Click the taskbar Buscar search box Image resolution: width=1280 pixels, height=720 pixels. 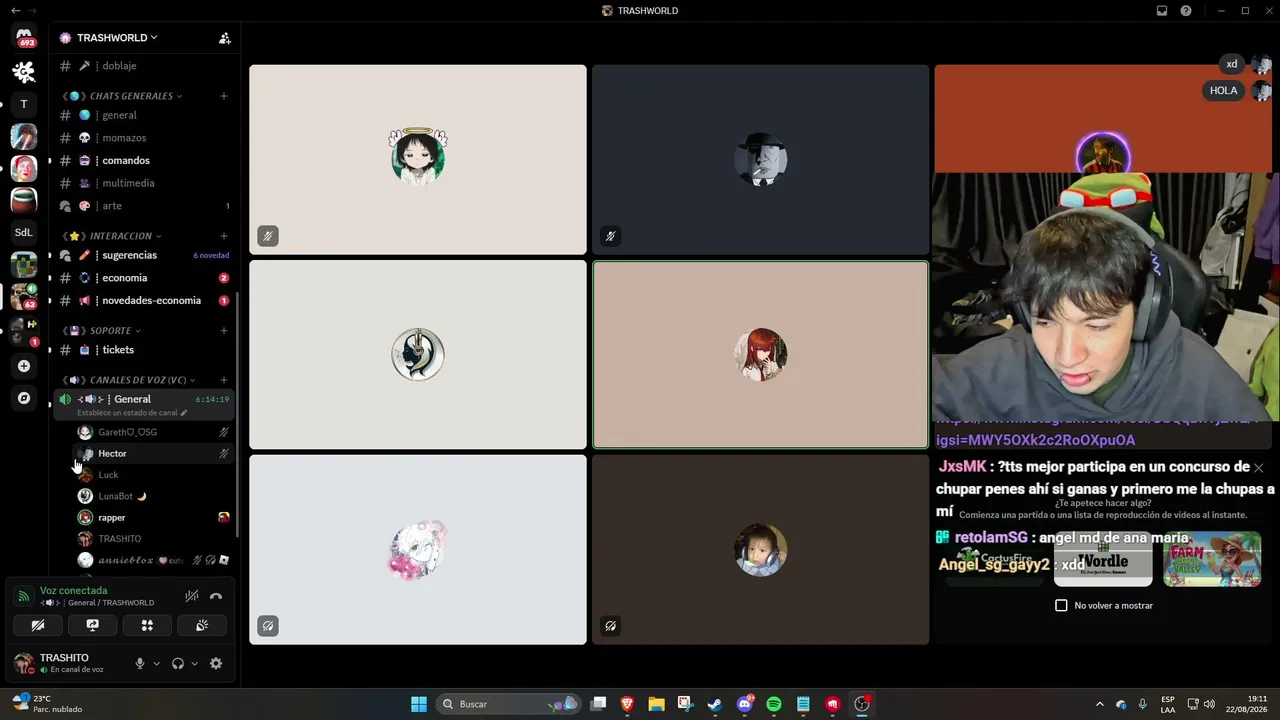[x=509, y=704]
